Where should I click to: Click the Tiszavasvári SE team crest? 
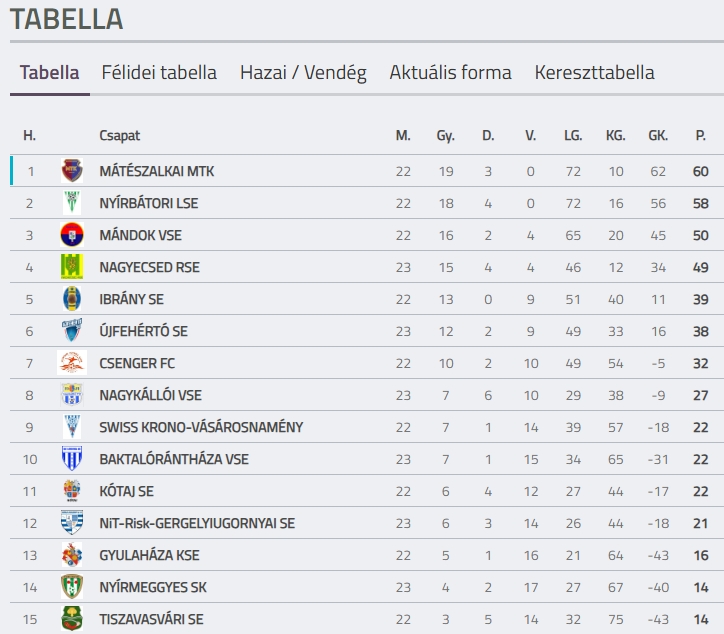pyautogui.click(x=72, y=619)
